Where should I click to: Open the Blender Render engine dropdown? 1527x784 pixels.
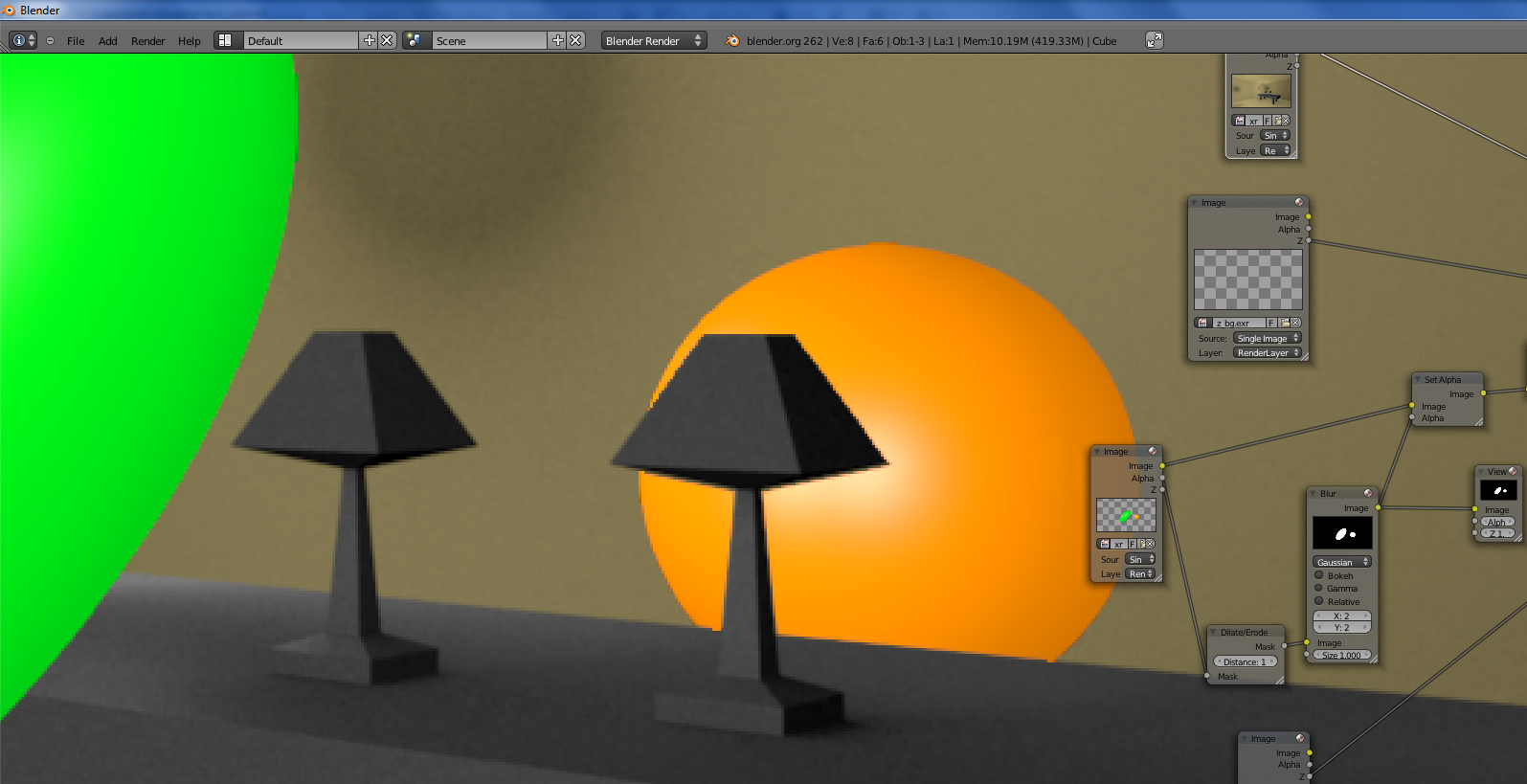654,40
